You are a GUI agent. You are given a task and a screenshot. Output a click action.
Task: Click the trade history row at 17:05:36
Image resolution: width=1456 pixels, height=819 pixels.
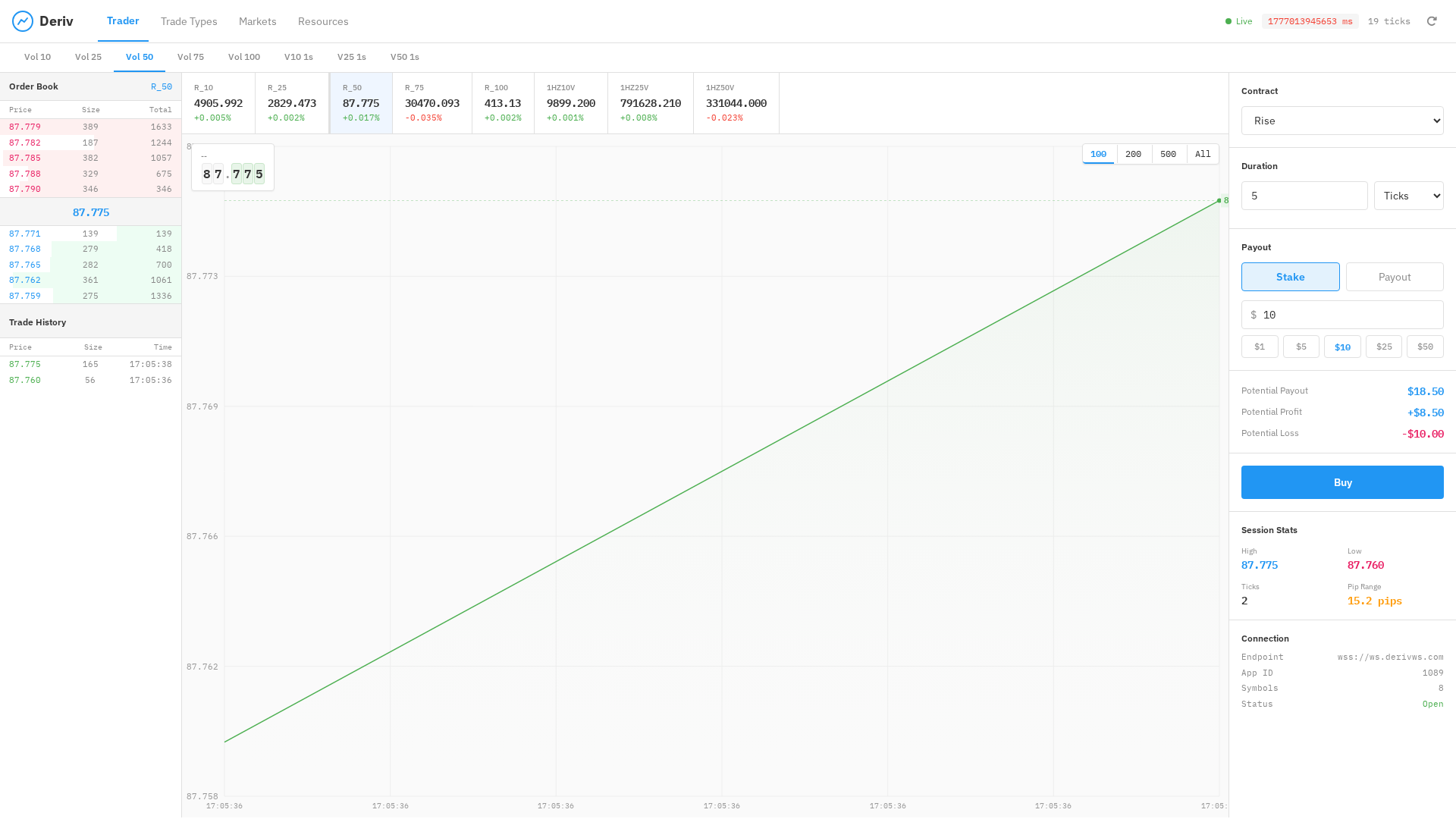click(90, 380)
